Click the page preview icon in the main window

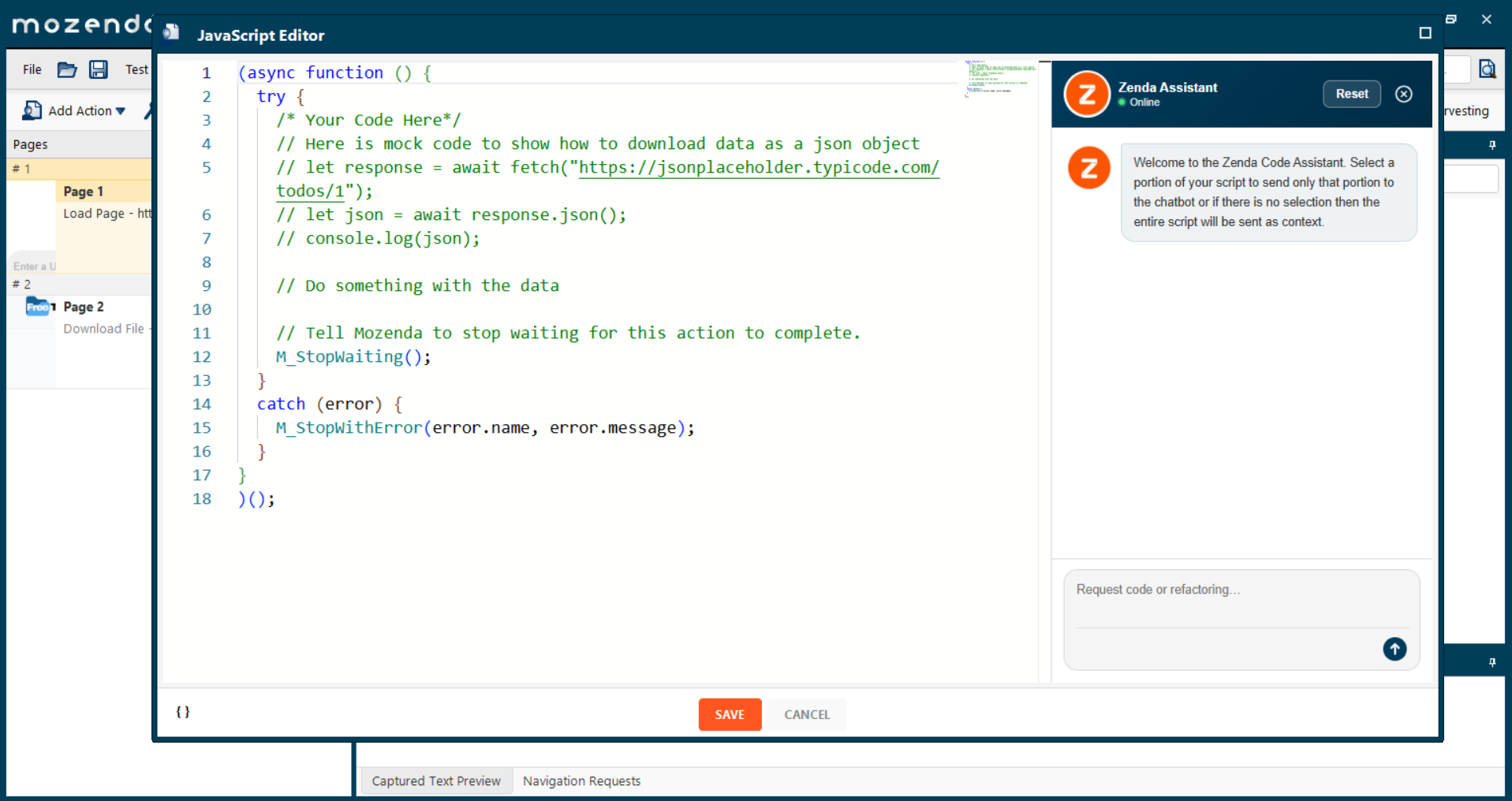(1487, 69)
